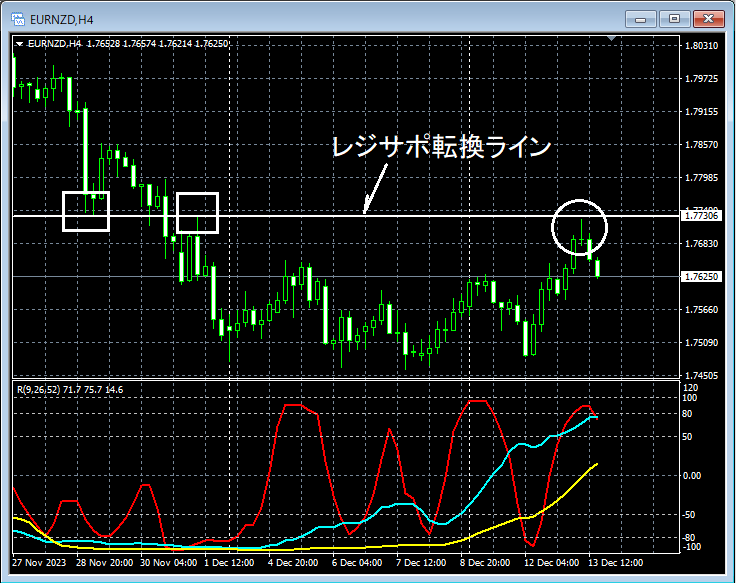Click the current price label 1.76250
Viewport: 737px width, 583px height.
pos(701,276)
